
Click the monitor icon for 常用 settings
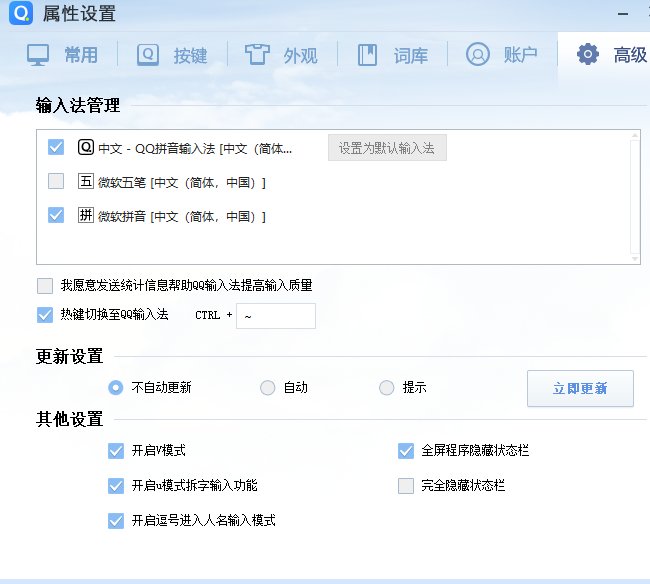pyautogui.click(x=38, y=54)
